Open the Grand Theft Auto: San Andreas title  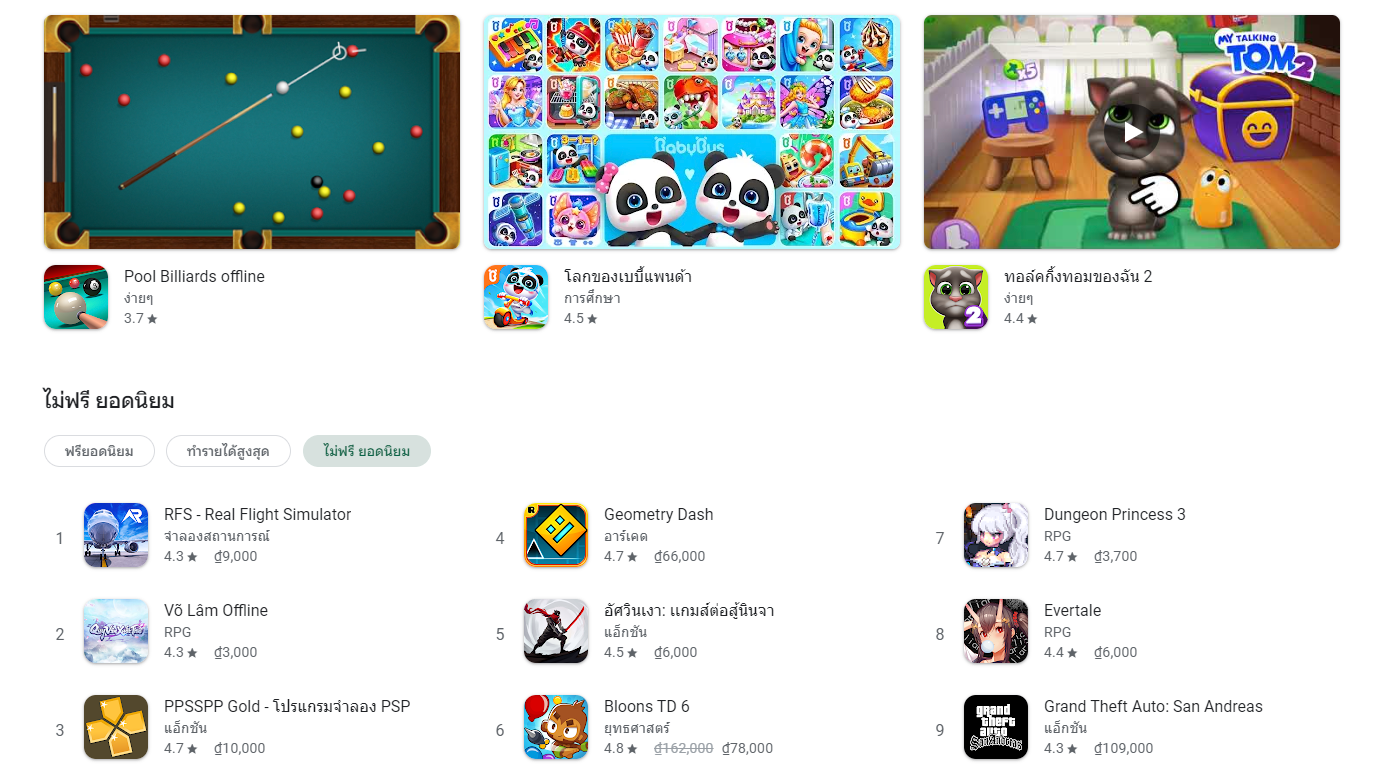[1153, 706]
